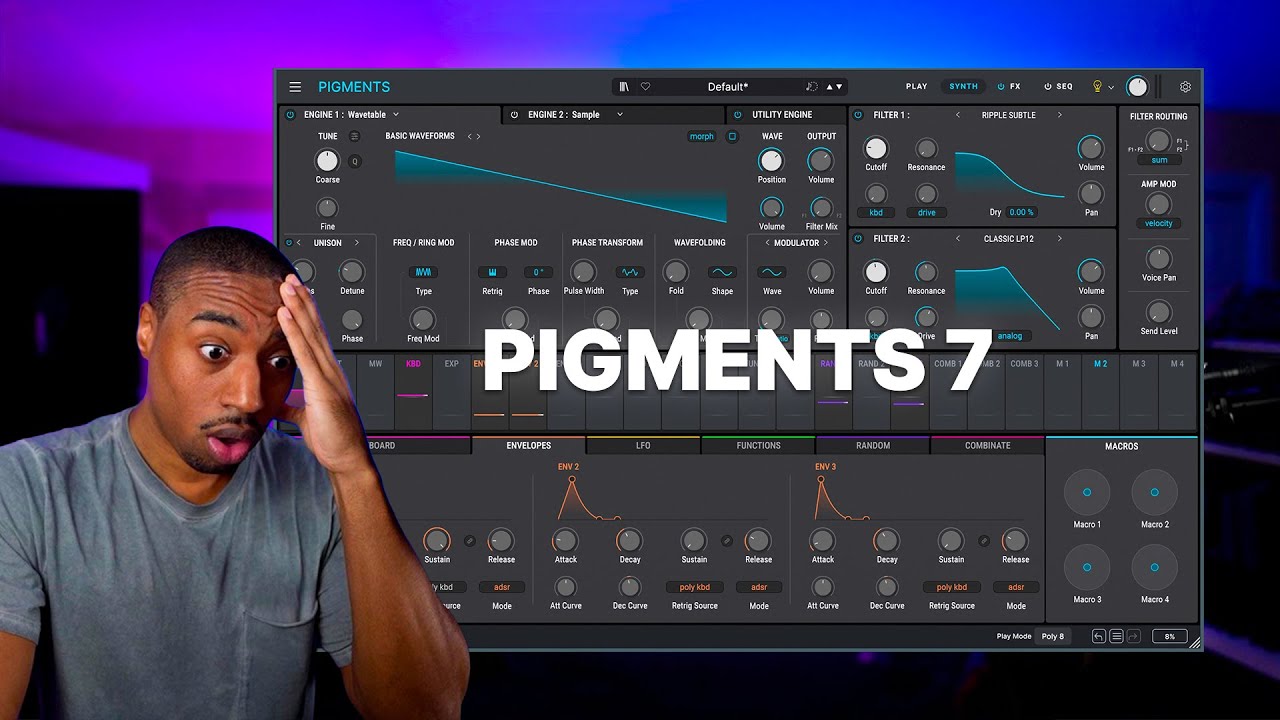Select the M 2 modulation source slot
1280x720 pixels.
pos(1100,393)
